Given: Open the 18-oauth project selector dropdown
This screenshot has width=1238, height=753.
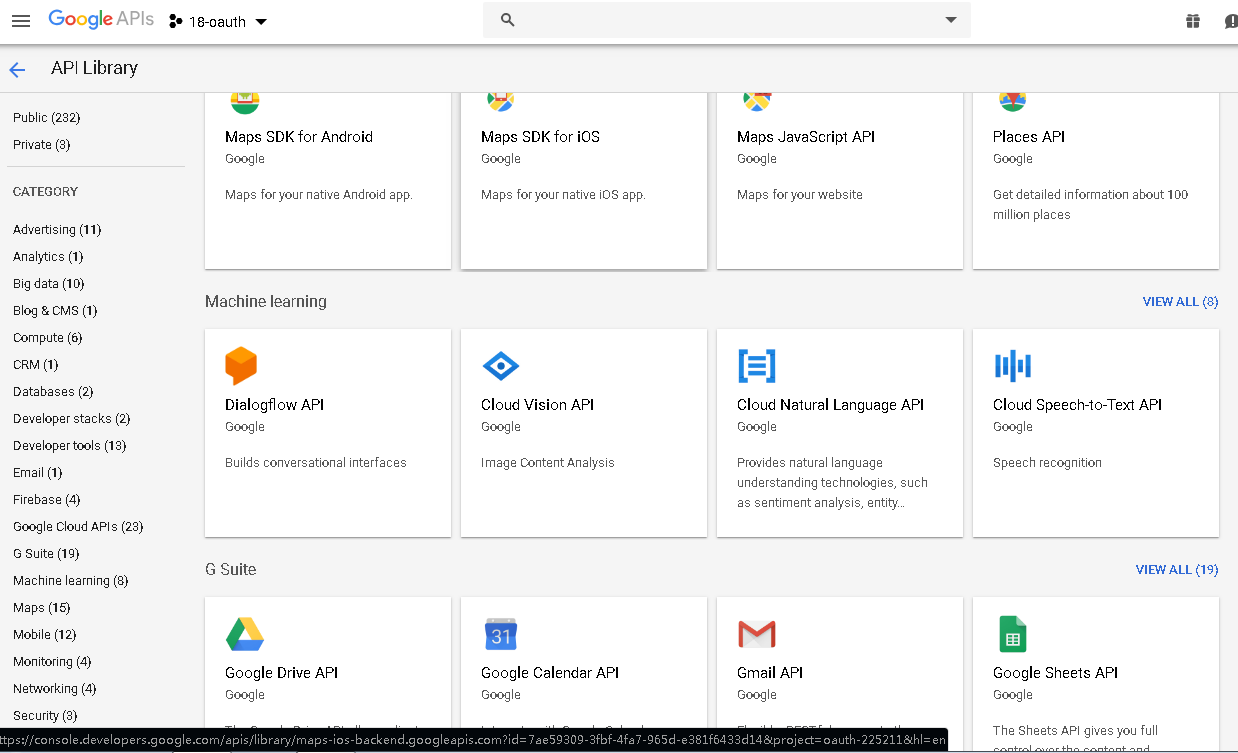Looking at the screenshot, I should coord(218,21).
